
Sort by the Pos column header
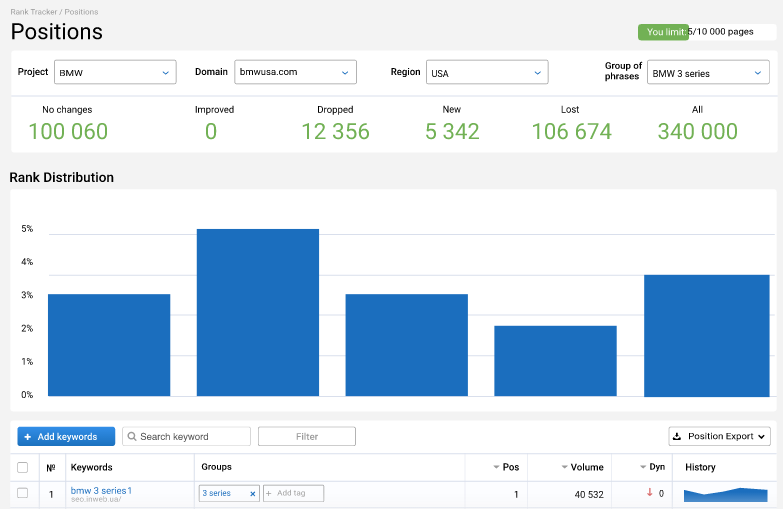coord(506,467)
